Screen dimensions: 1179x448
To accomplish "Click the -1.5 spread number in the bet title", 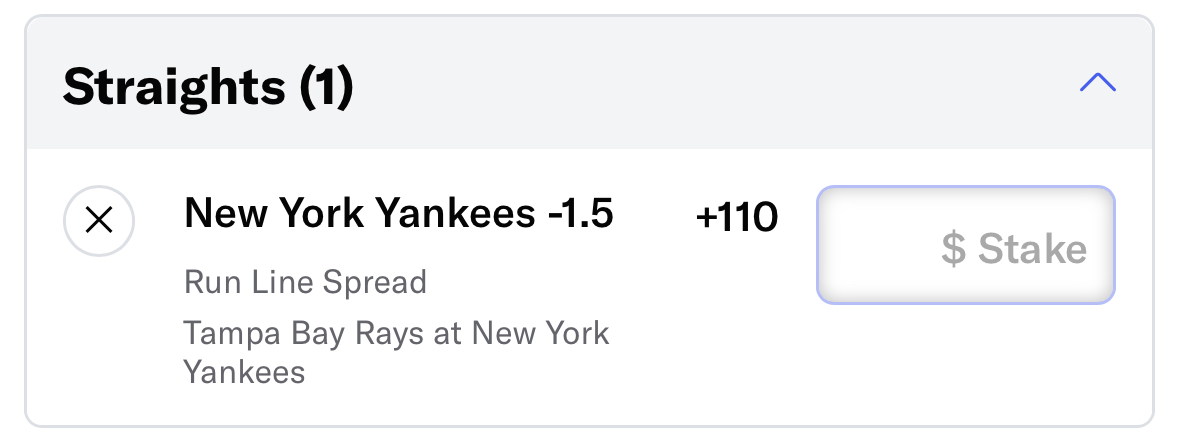I will pyautogui.click(x=580, y=213).
